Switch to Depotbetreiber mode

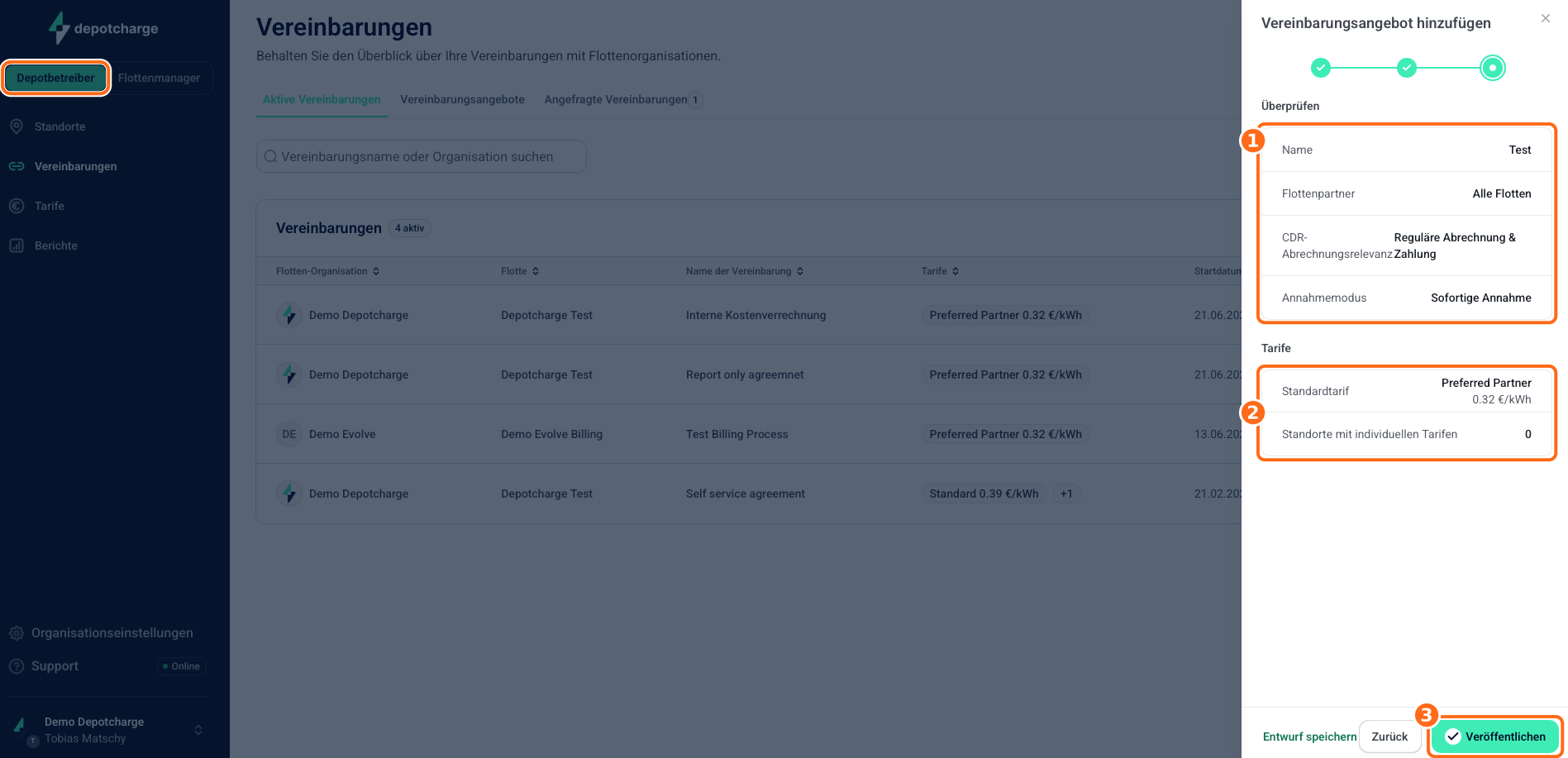click(55, 78)
